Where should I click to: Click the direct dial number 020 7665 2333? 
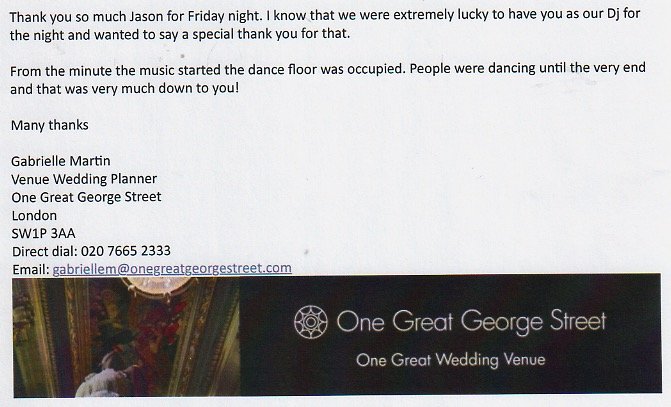coord(129,251)
